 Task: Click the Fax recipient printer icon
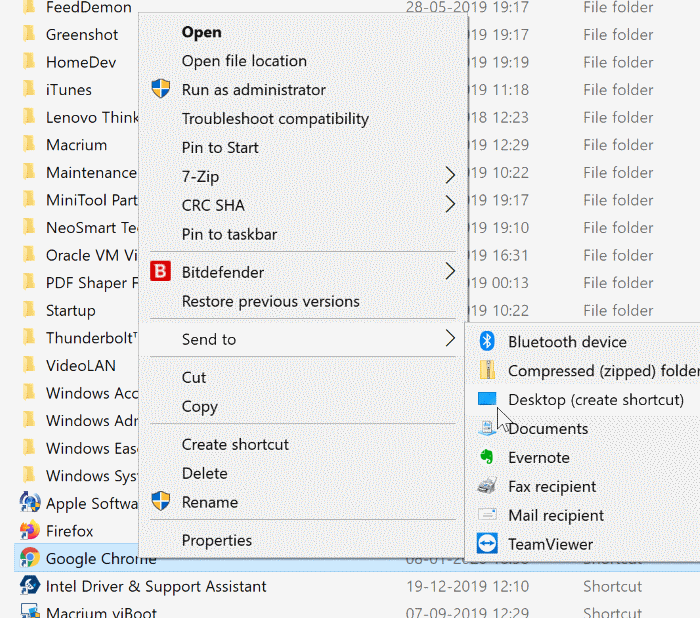coord(487,487)
